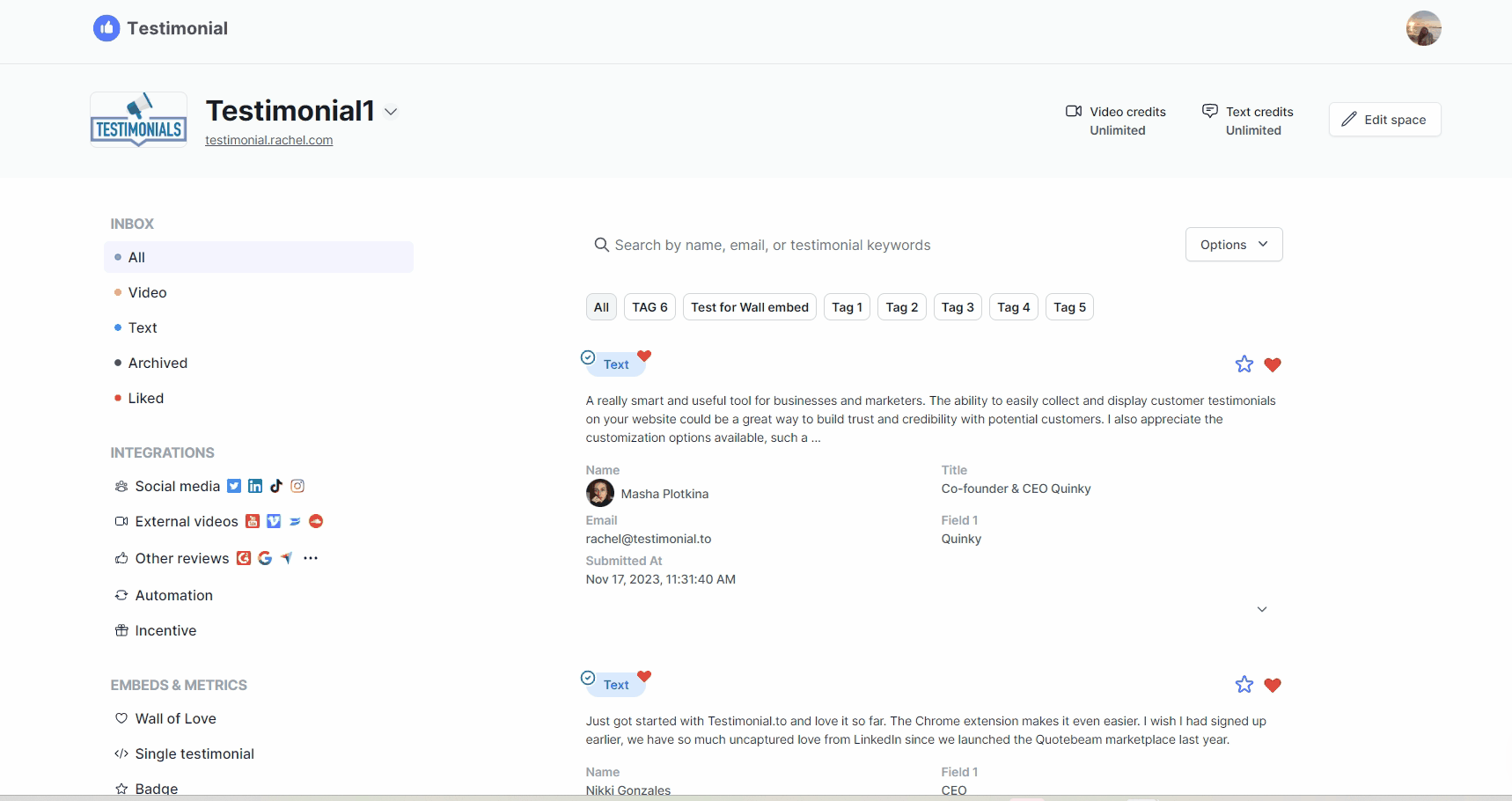Open the Single testimonial embed
This screenshot has width=1512, height=801.
[x=195, y=753]
